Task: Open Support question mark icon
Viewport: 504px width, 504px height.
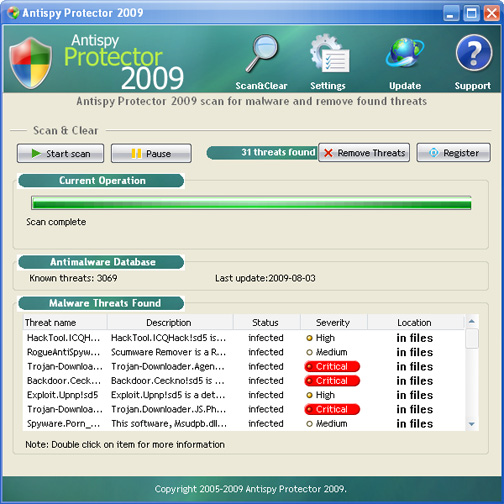Action: (474, 52)
